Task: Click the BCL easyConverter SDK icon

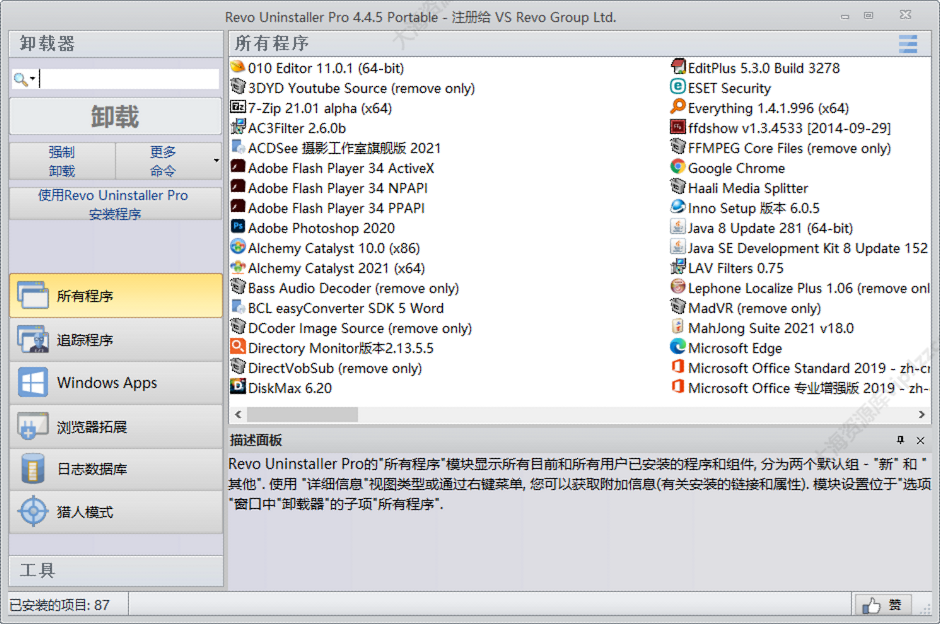Action: click(238, 307)
